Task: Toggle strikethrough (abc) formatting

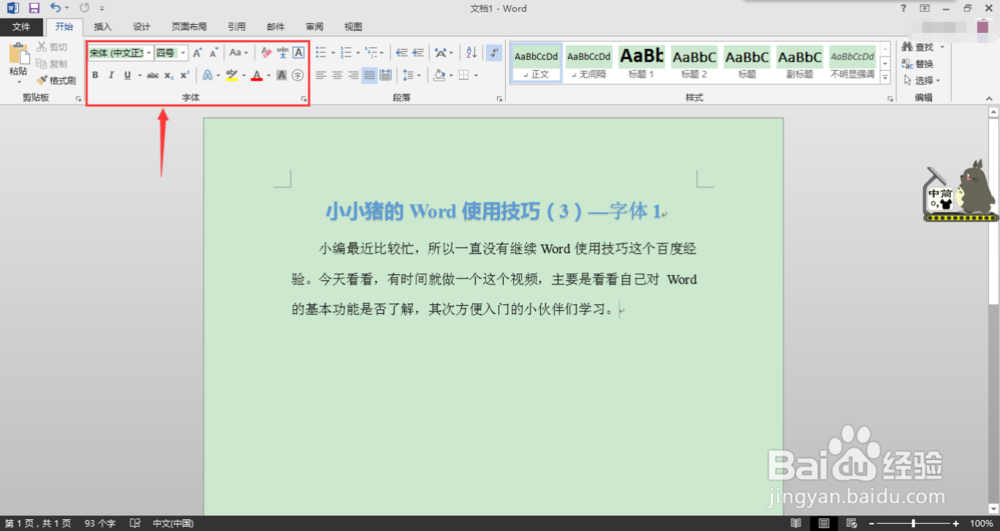Action: (152, 75)
